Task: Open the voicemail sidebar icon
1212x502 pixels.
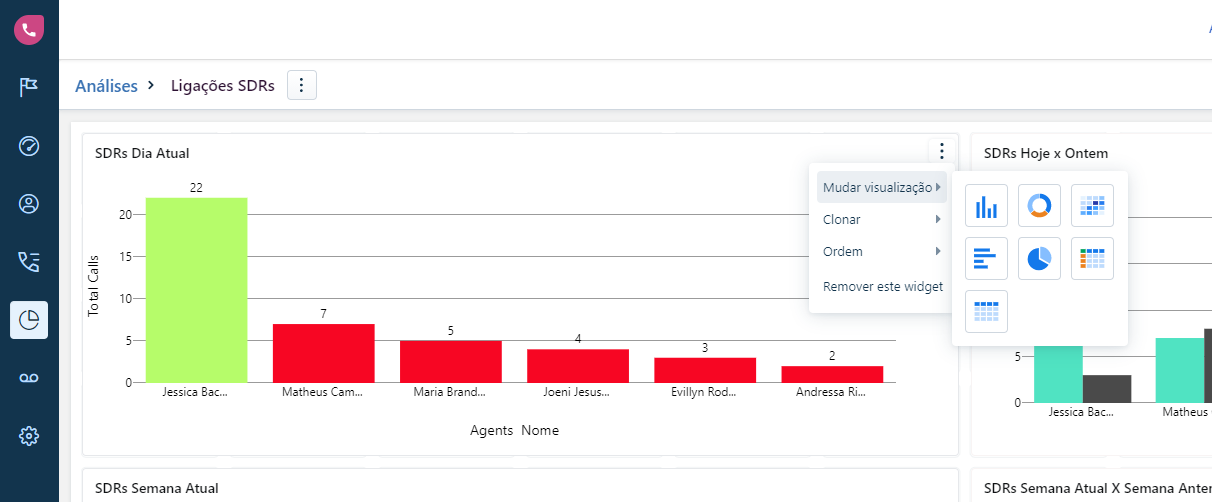Action: click(x=29, y=377)
